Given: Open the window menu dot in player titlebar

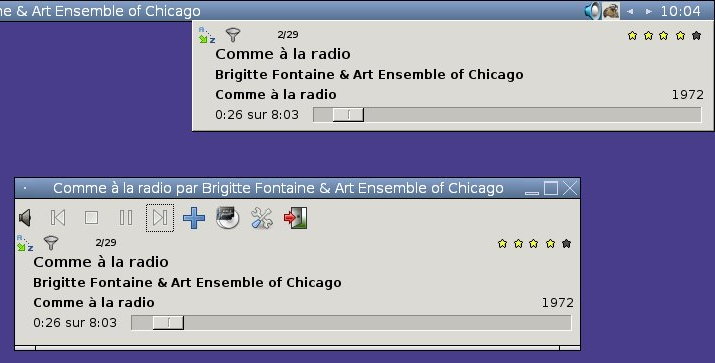Looking at the screenshot, I should coord(25,188).
